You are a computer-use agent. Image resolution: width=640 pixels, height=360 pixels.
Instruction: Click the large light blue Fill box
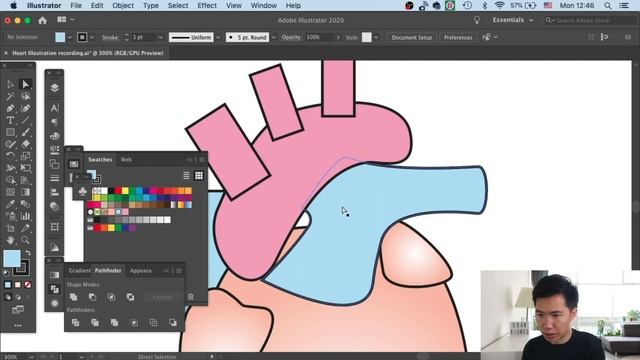coord(12,258)
